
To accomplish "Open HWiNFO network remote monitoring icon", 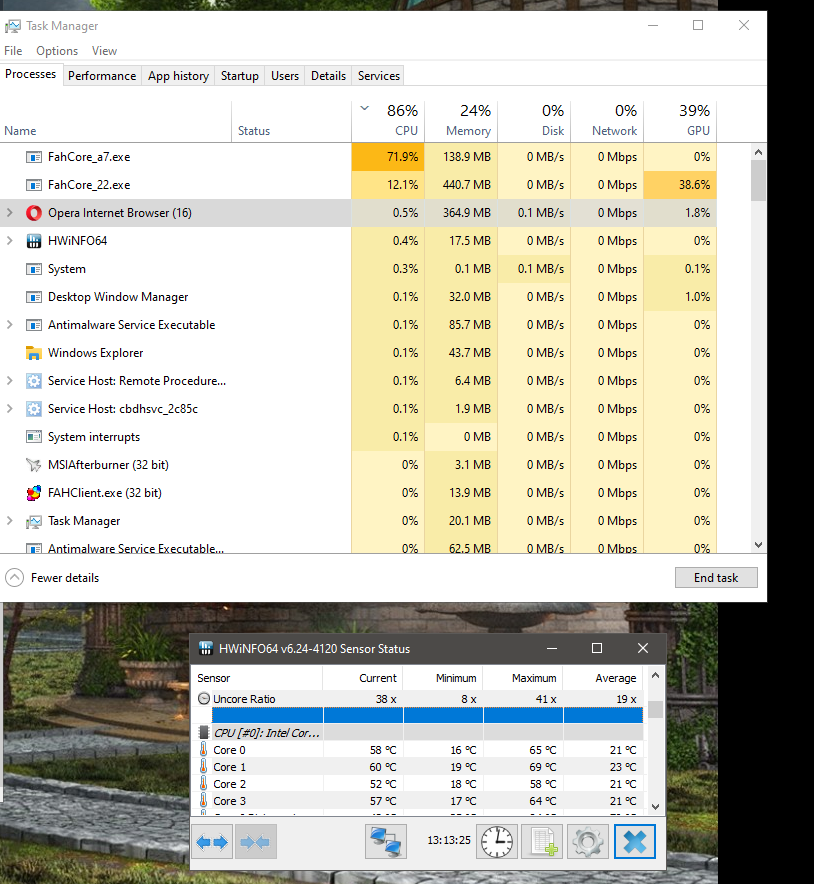I will pyautogui.click(x=386, y=842).
